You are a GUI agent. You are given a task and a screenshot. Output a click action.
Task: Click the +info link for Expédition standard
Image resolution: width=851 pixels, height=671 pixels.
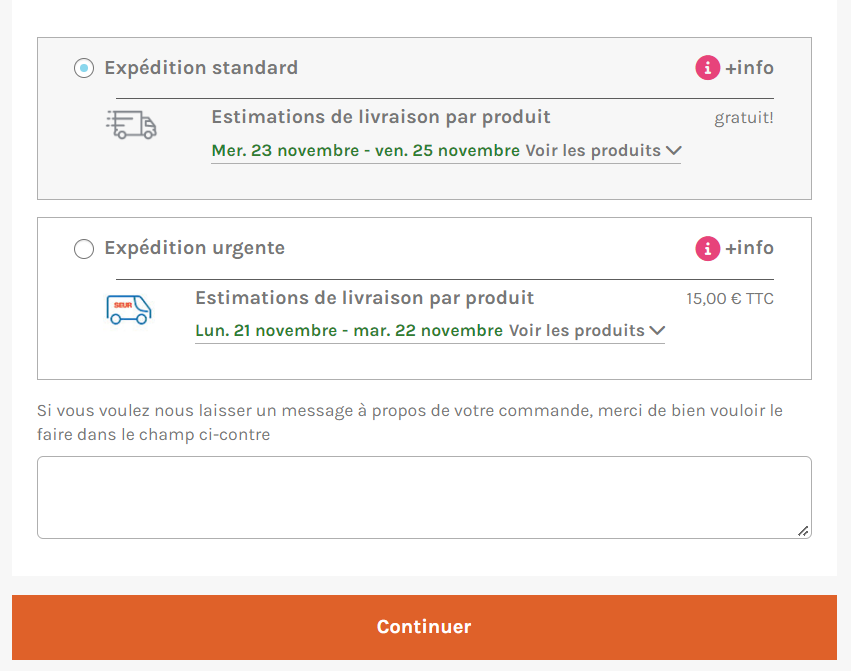pos(750,68)
